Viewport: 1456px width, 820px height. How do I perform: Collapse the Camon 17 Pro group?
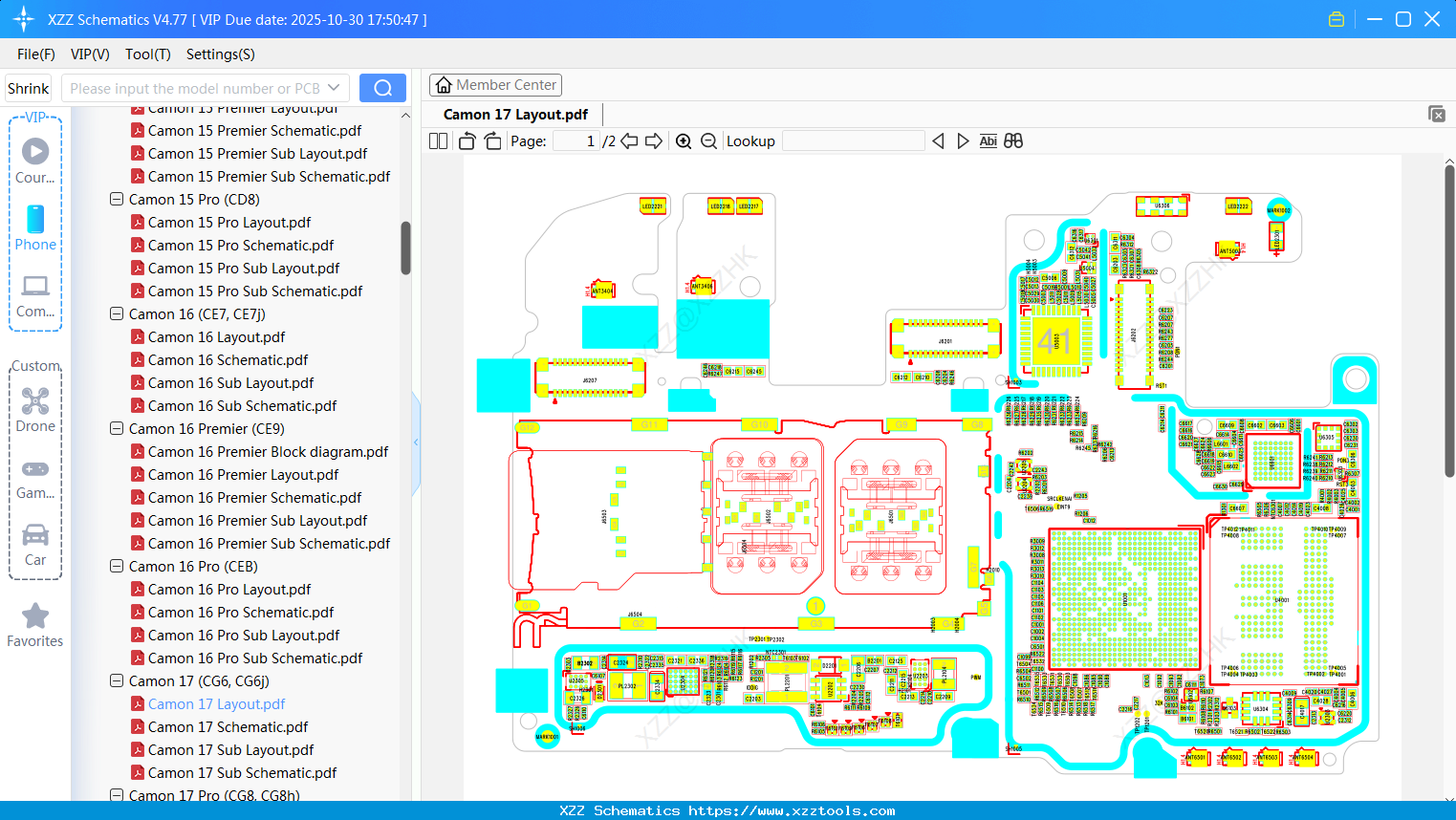click(117, 795)
